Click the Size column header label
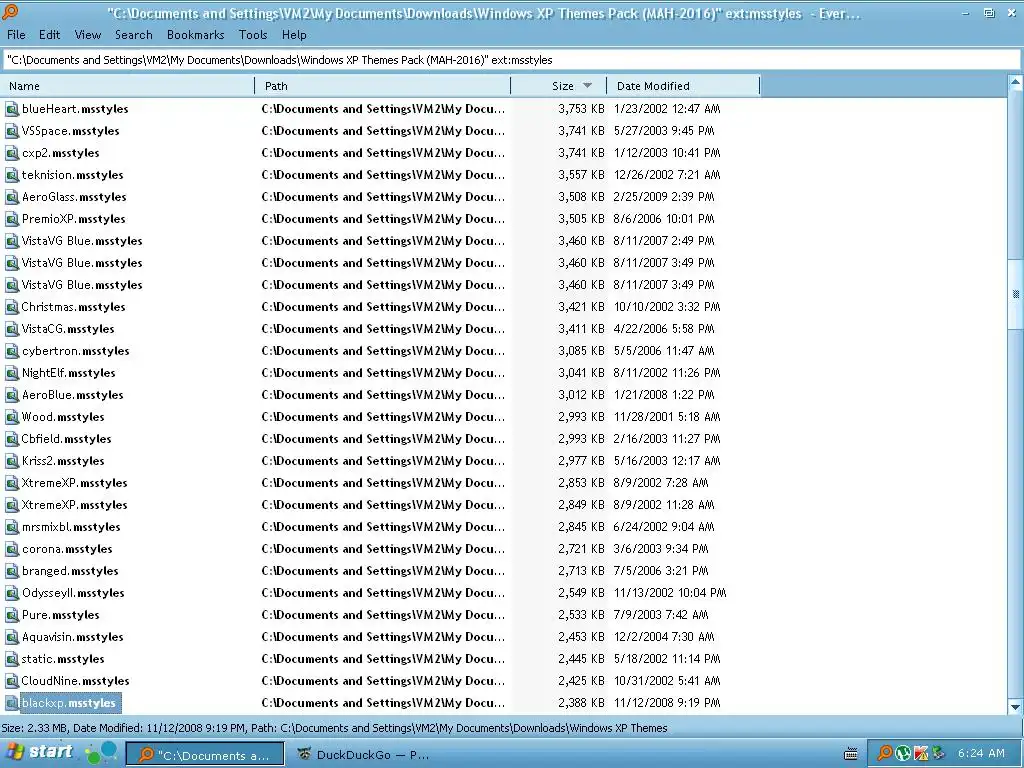The height and width of the screenshot is (768, 1024). click(562, 86)
